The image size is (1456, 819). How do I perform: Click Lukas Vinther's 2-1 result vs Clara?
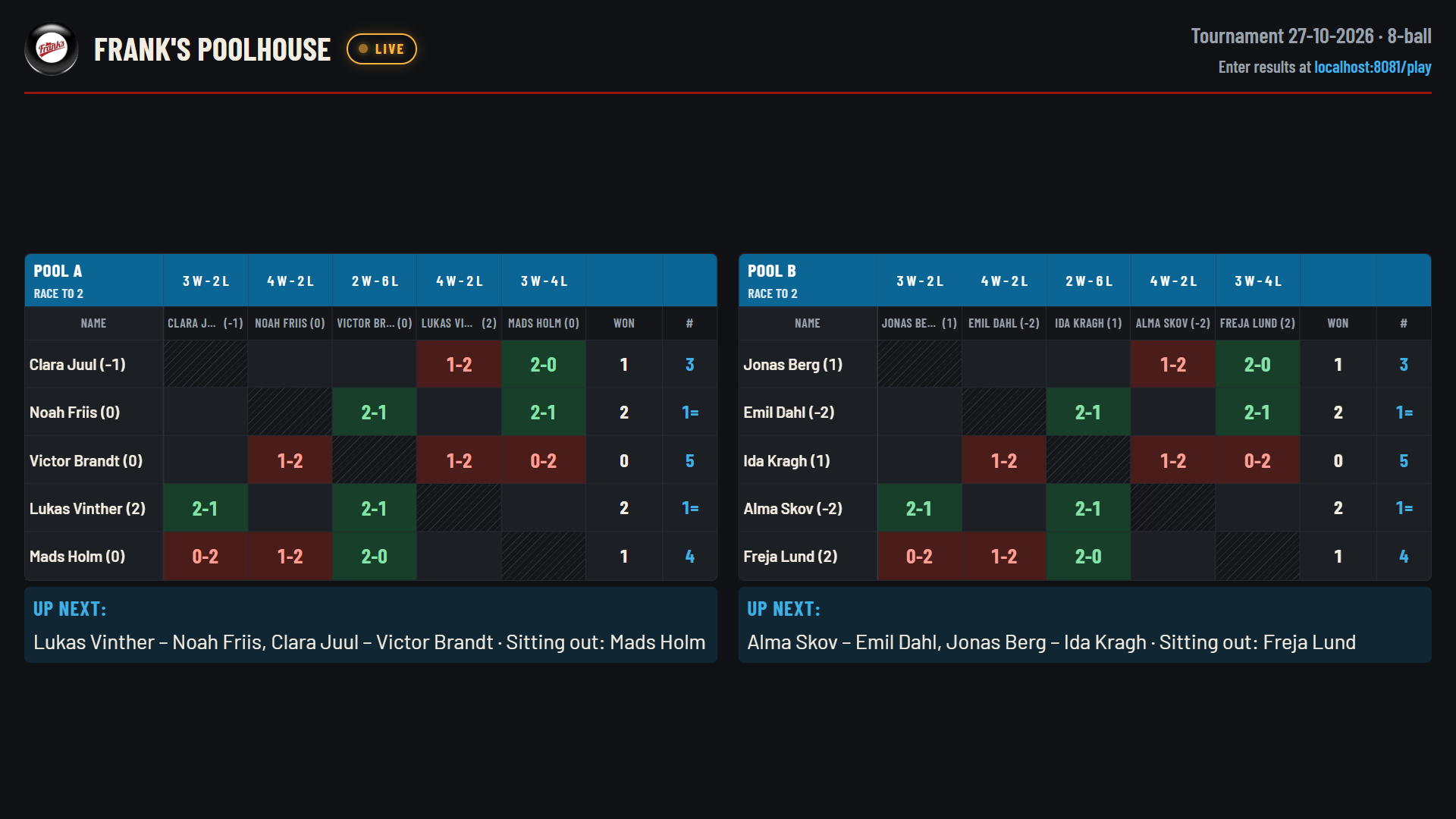tap(205, 509)
